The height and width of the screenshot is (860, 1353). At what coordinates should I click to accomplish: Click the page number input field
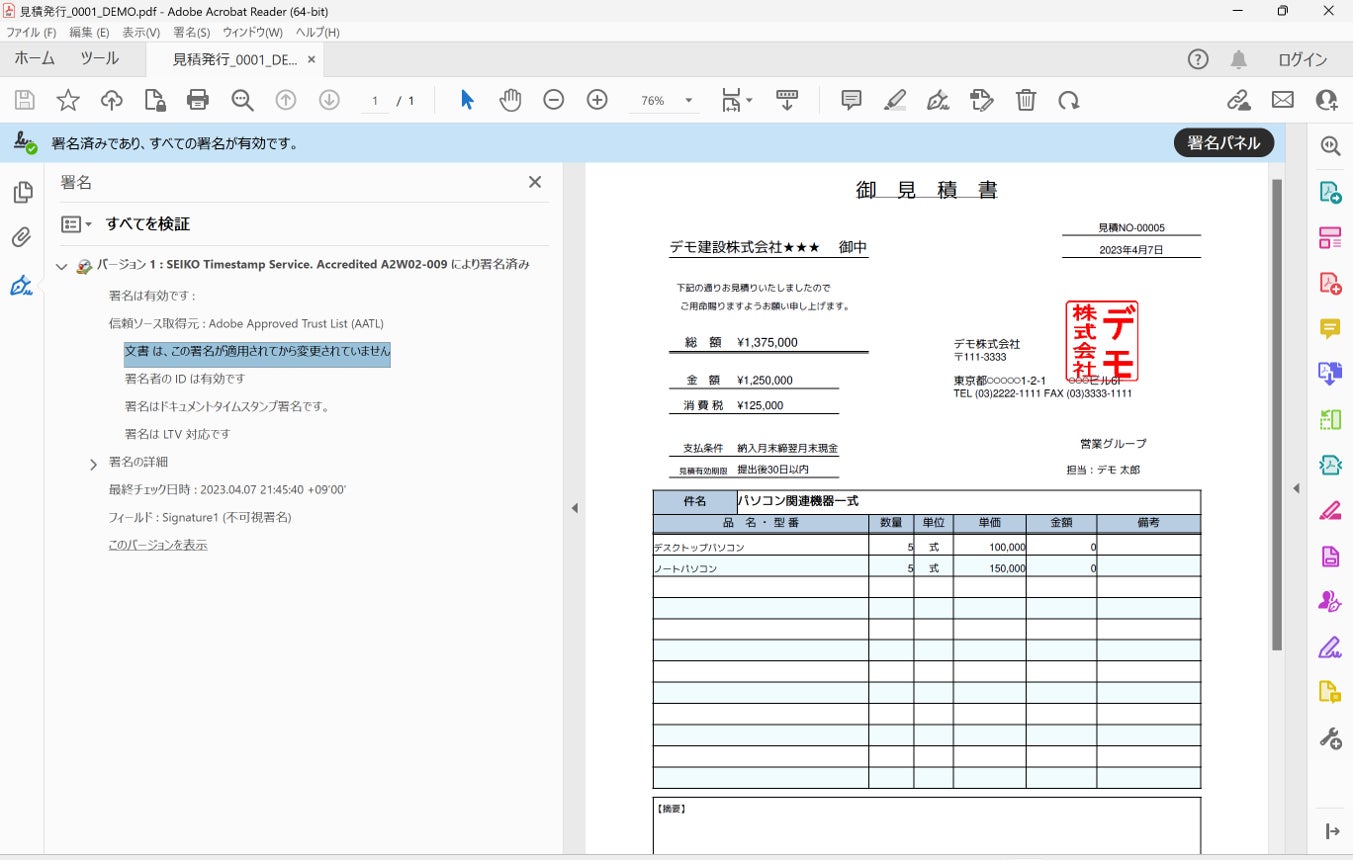(375, 101)
